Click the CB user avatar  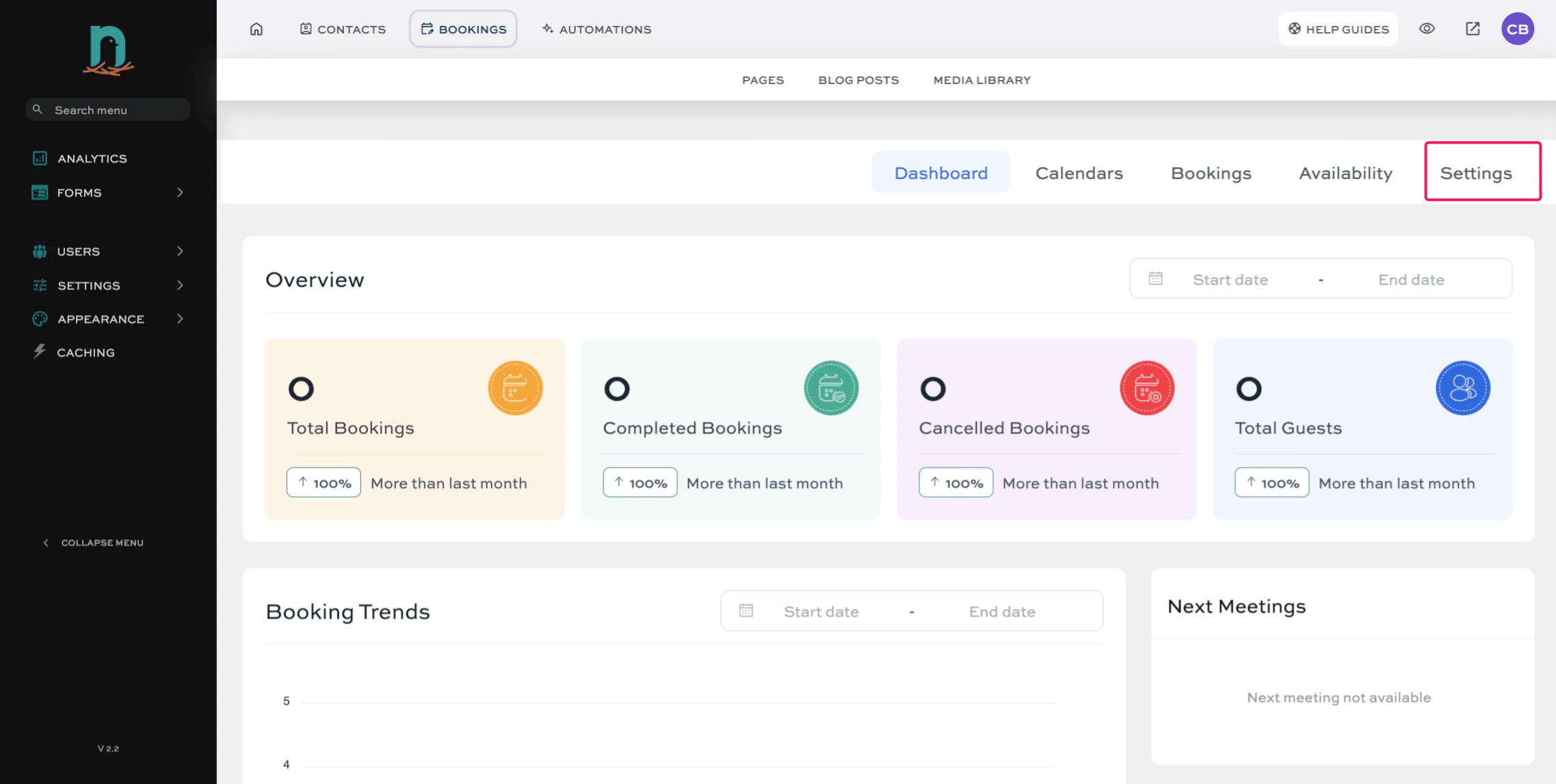(x=1518, y=29)
